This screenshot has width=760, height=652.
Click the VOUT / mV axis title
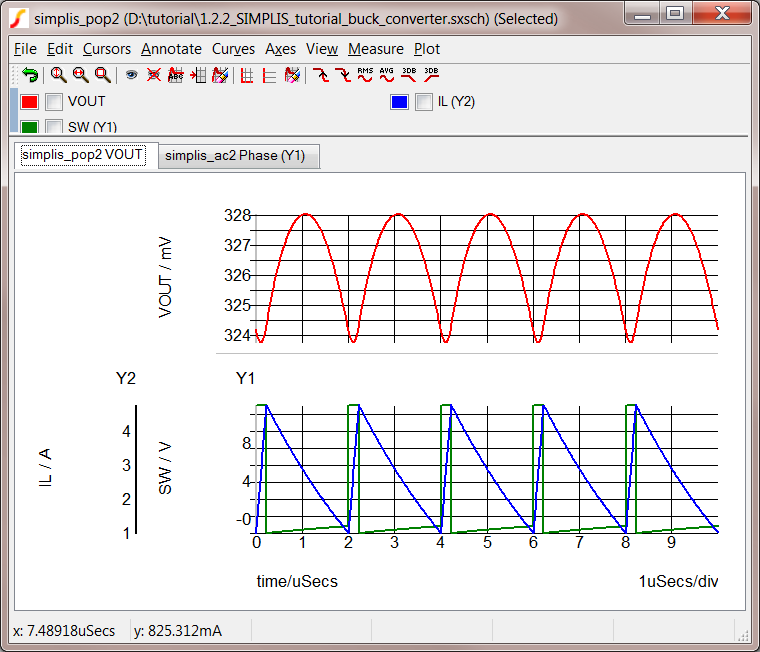click(165, 277)
